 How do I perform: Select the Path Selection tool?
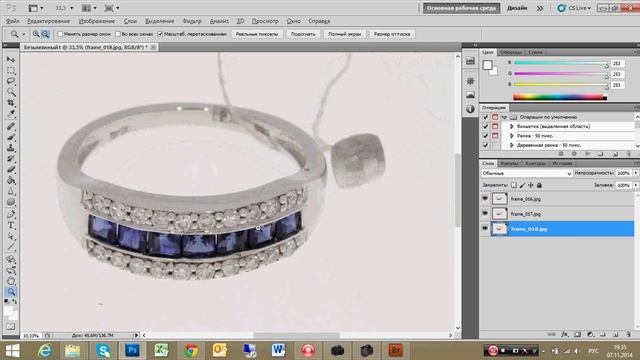(x=11, y=236)
